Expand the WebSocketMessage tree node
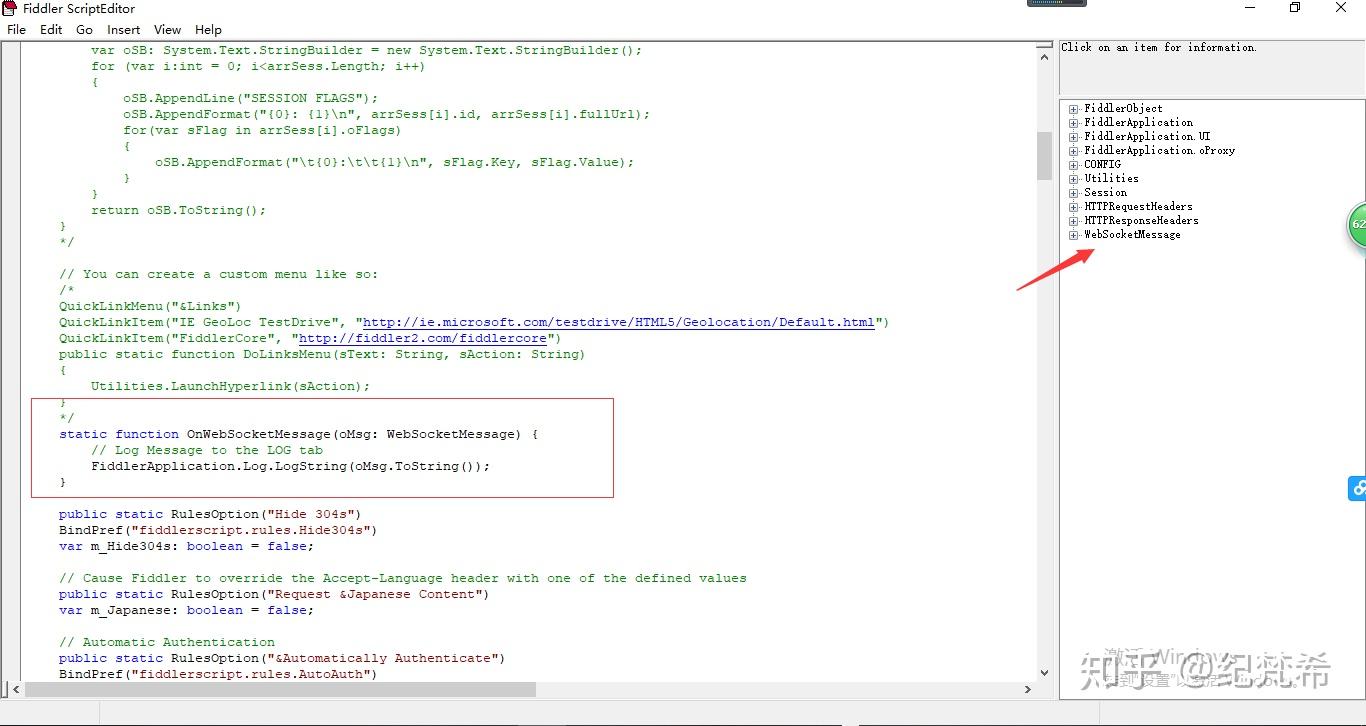The image size is (1366, 726). (x=1072, y=234)
